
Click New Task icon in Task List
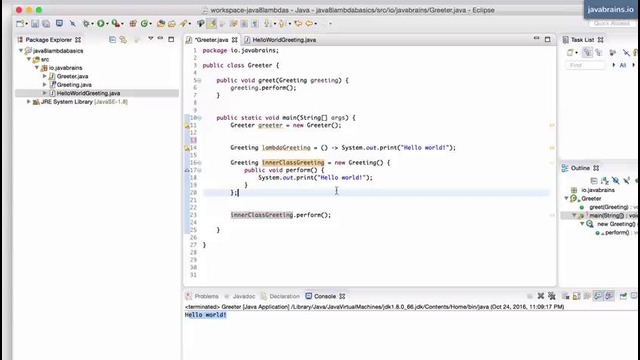[570, 53]
